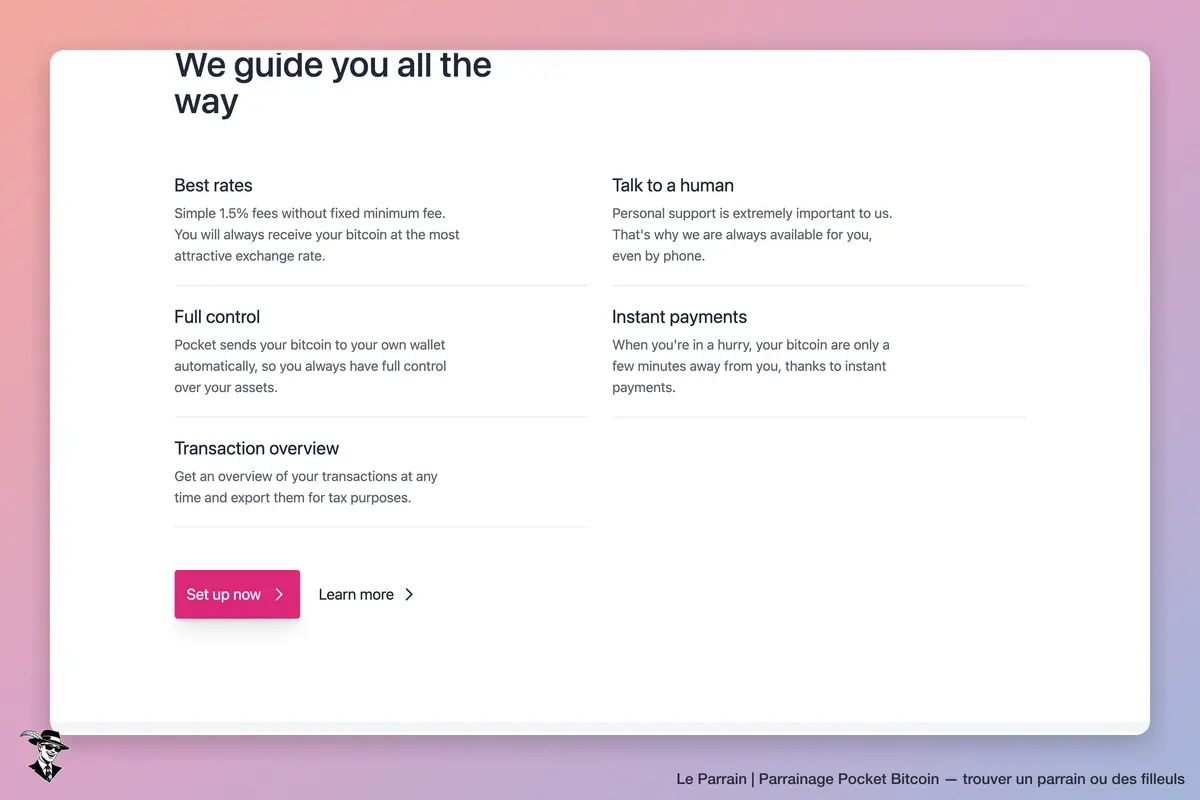The height and width of the screenshot is (800, 1200).
Task: Select the Best rates heading
Action: [x=213, y=185]
